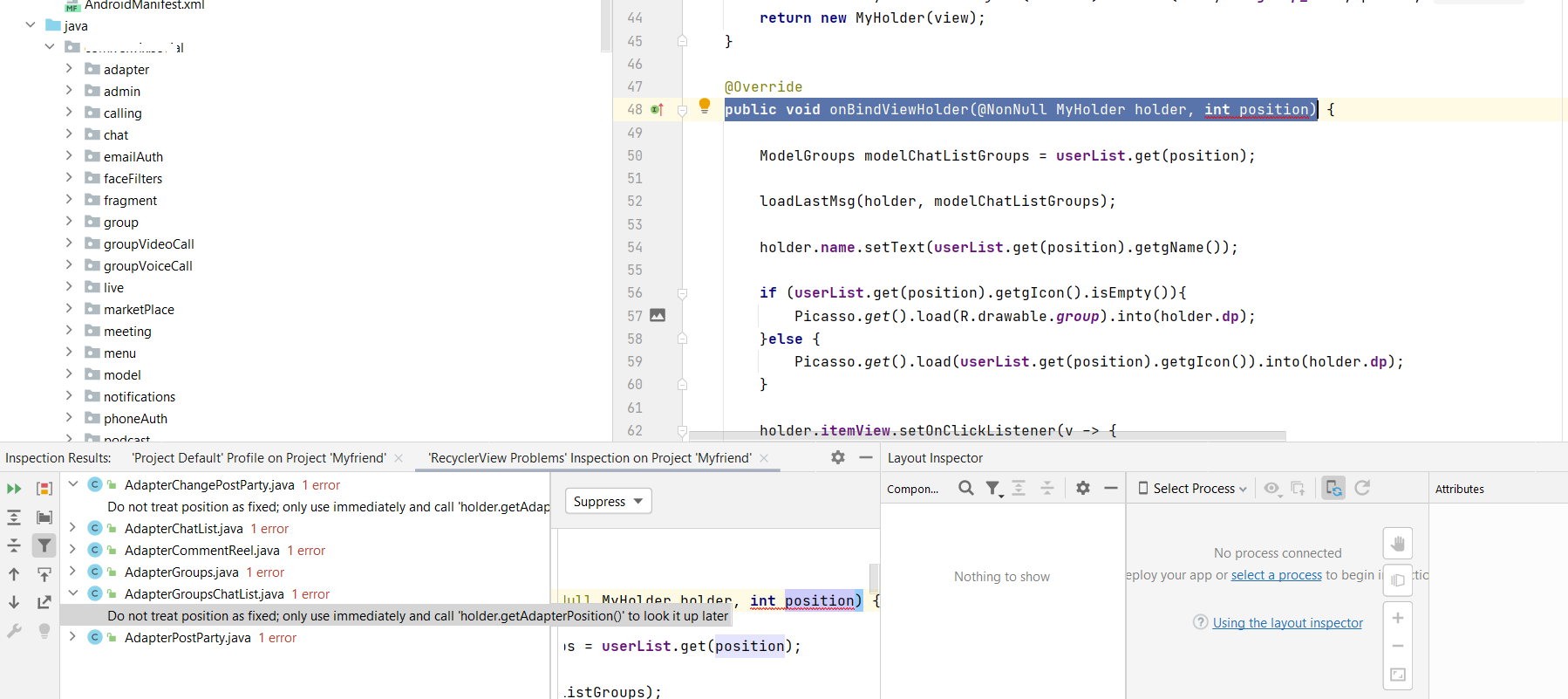1568x699 pixels.
Task: Expand AdapterChatList.java results
Action: tap(73, 528)
